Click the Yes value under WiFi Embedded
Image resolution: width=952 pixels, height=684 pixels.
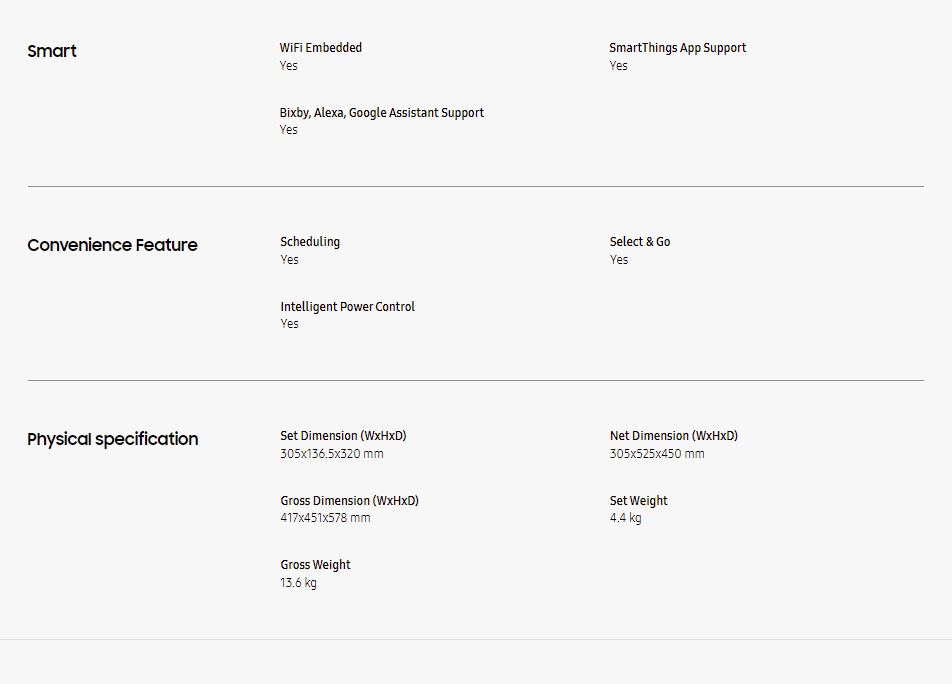pyautogui.click(x=288, y=66)
